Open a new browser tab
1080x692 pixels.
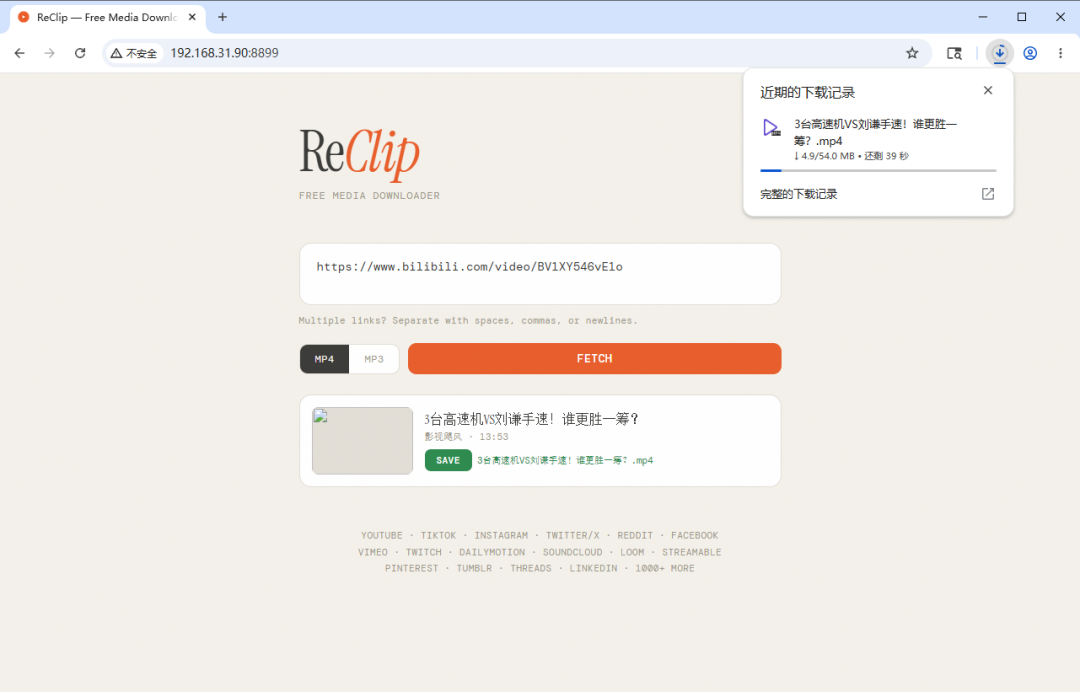click(x=222, y=17)
